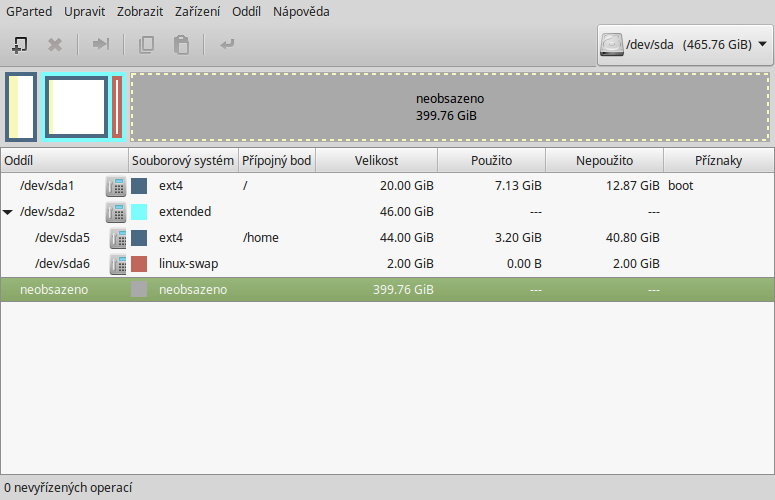
Task: Click the Delete partition X icon
Action: click(x=55, y=45)
